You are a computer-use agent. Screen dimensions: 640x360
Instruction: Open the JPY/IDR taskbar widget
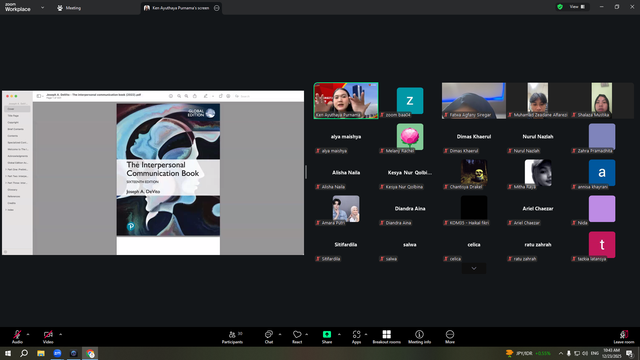pos(529,353)
